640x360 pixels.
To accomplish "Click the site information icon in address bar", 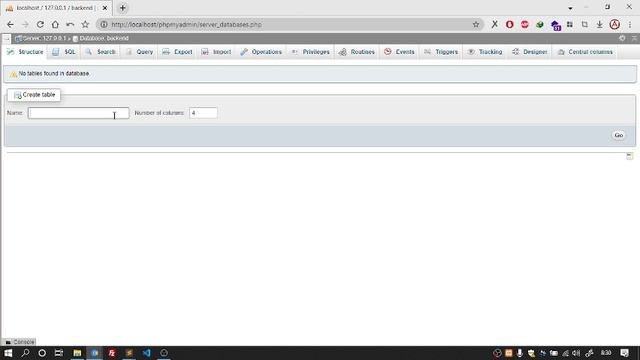I will 104,24.
